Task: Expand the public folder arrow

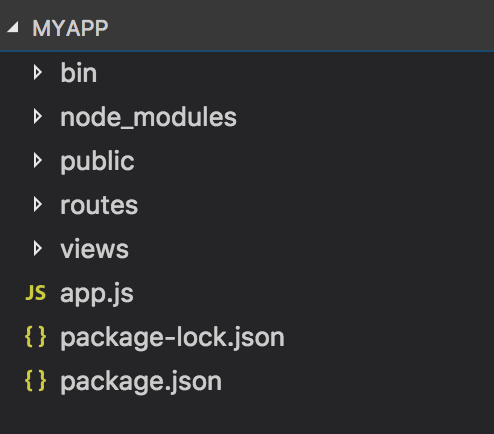Action: [38, 161]
